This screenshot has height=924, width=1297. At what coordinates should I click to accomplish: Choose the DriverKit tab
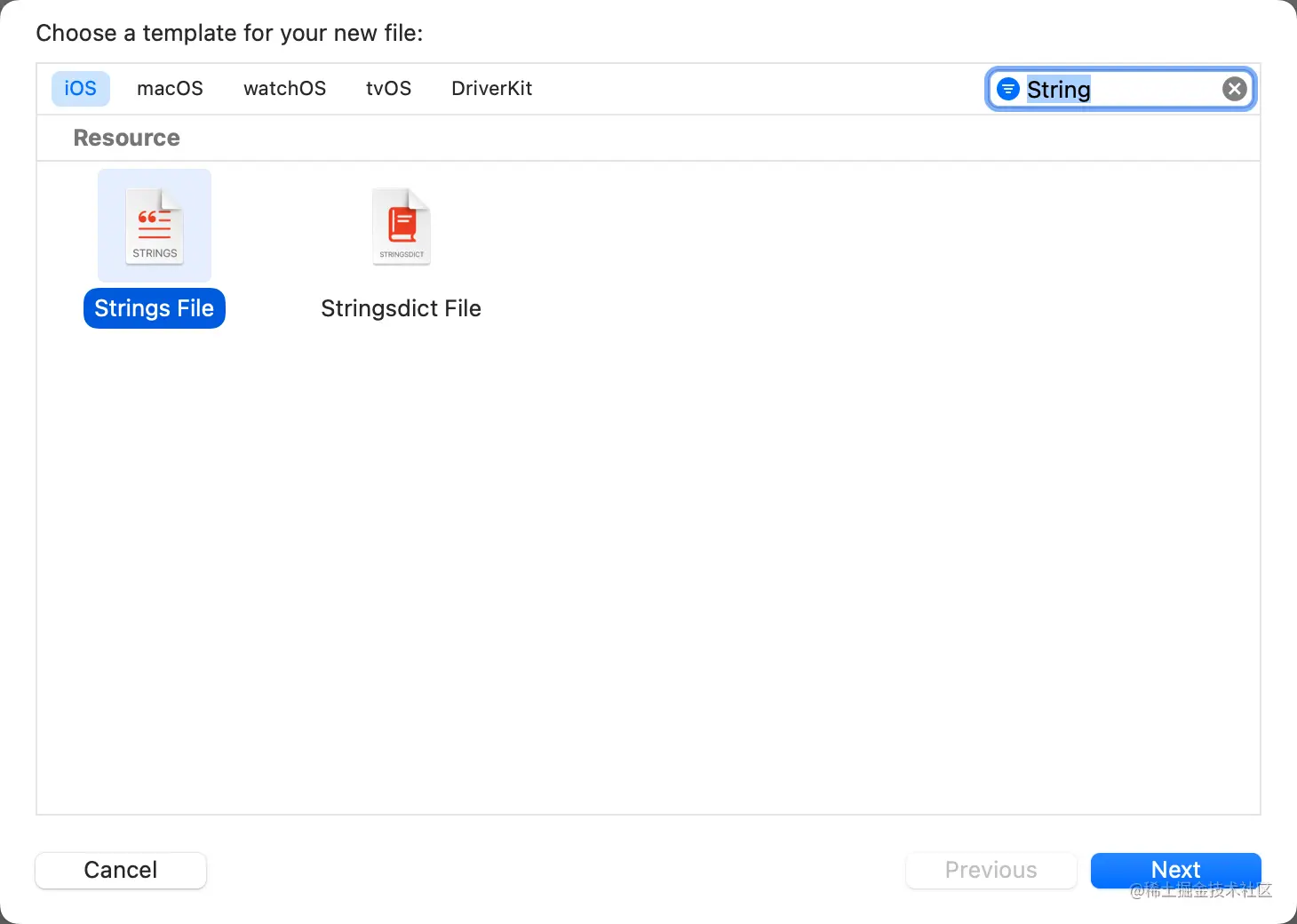tap(491, 89)
